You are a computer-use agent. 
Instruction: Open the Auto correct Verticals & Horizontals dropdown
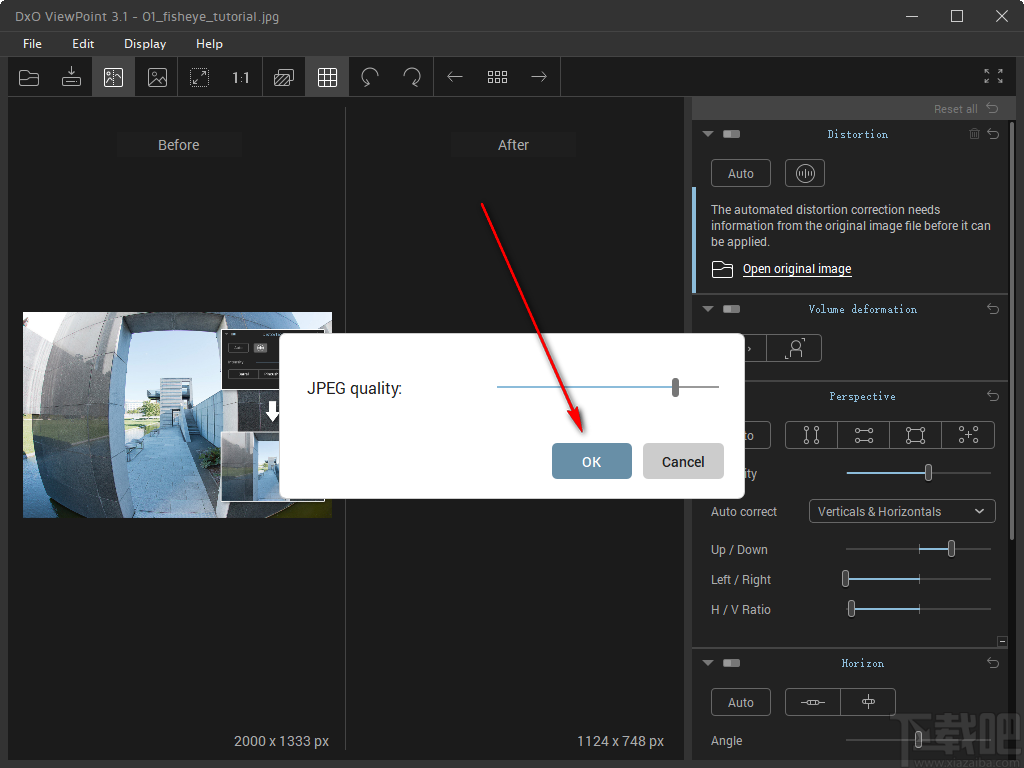pos(901,511)
